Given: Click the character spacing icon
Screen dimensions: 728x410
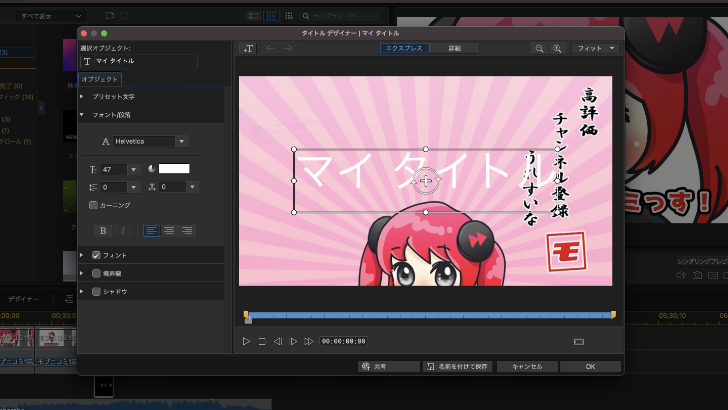Looking at the screenshot, I should [x=151, y=187].
